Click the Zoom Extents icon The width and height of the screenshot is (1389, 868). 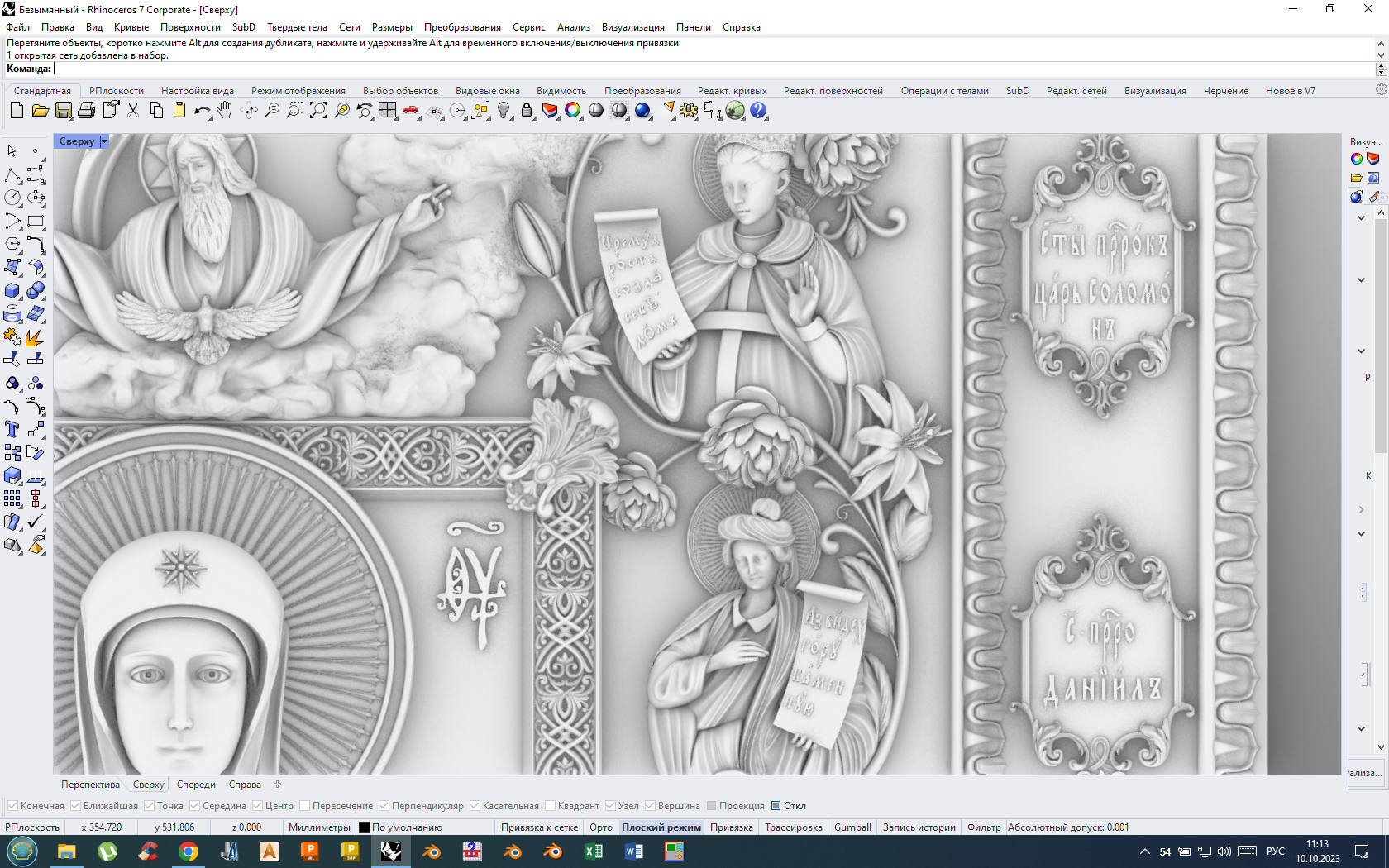point(318,110)
